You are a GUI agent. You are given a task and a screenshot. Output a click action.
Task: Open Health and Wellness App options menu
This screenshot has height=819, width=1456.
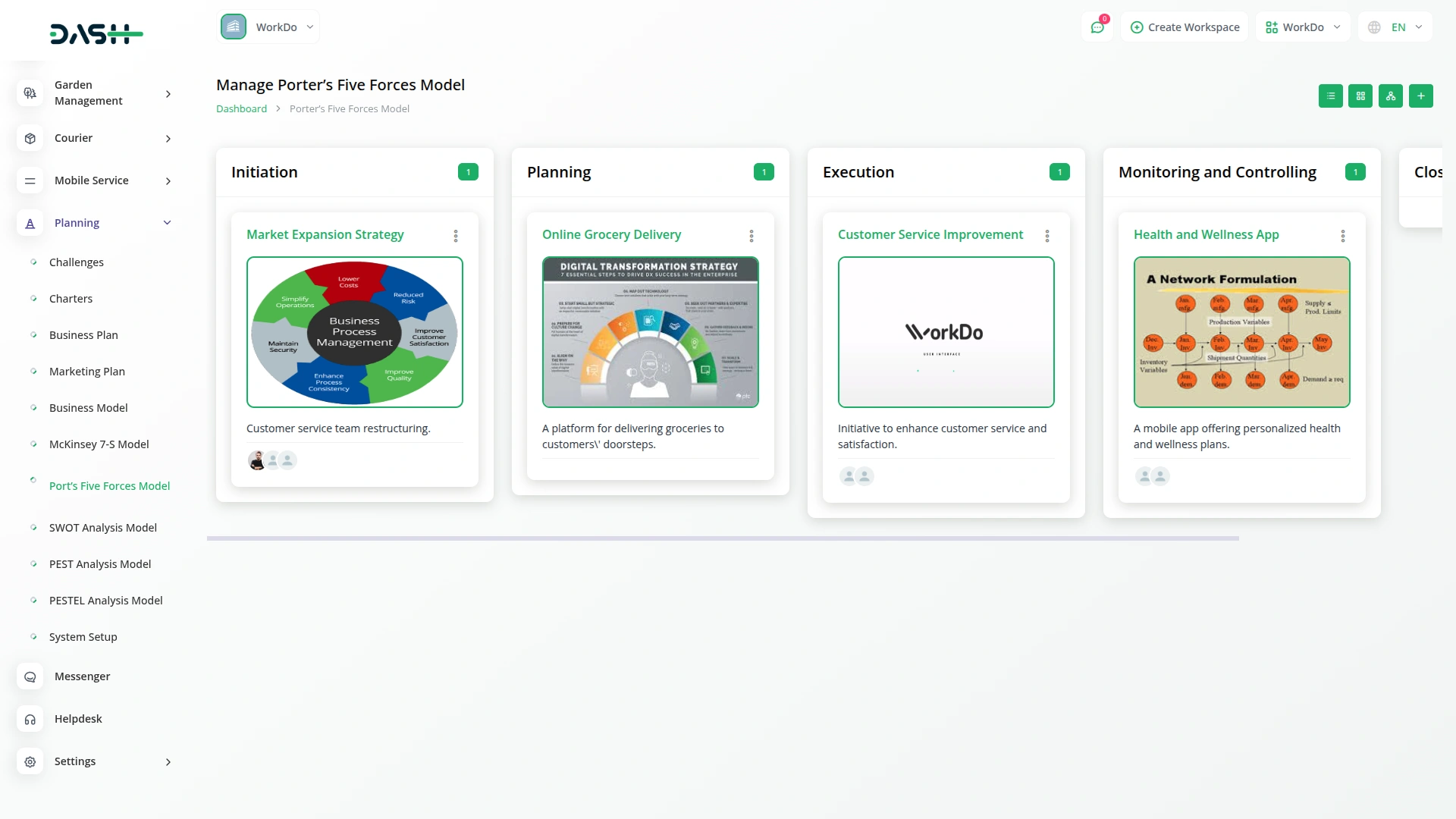[x=1343, y=236]
